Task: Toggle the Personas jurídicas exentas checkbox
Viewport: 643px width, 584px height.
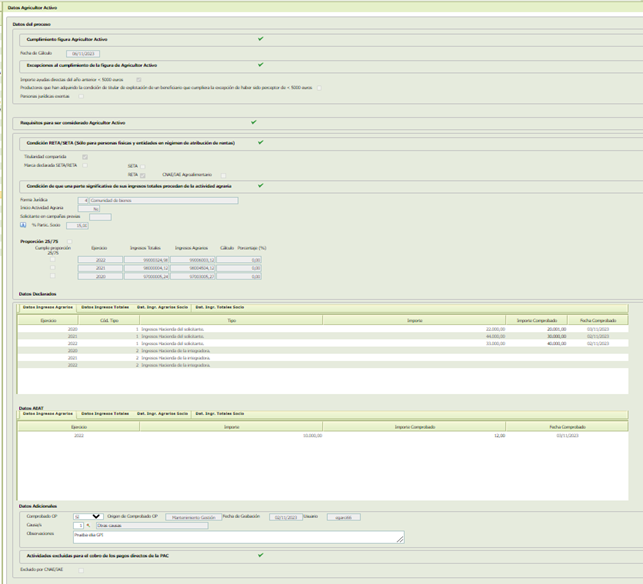Action: click(80, 96)
